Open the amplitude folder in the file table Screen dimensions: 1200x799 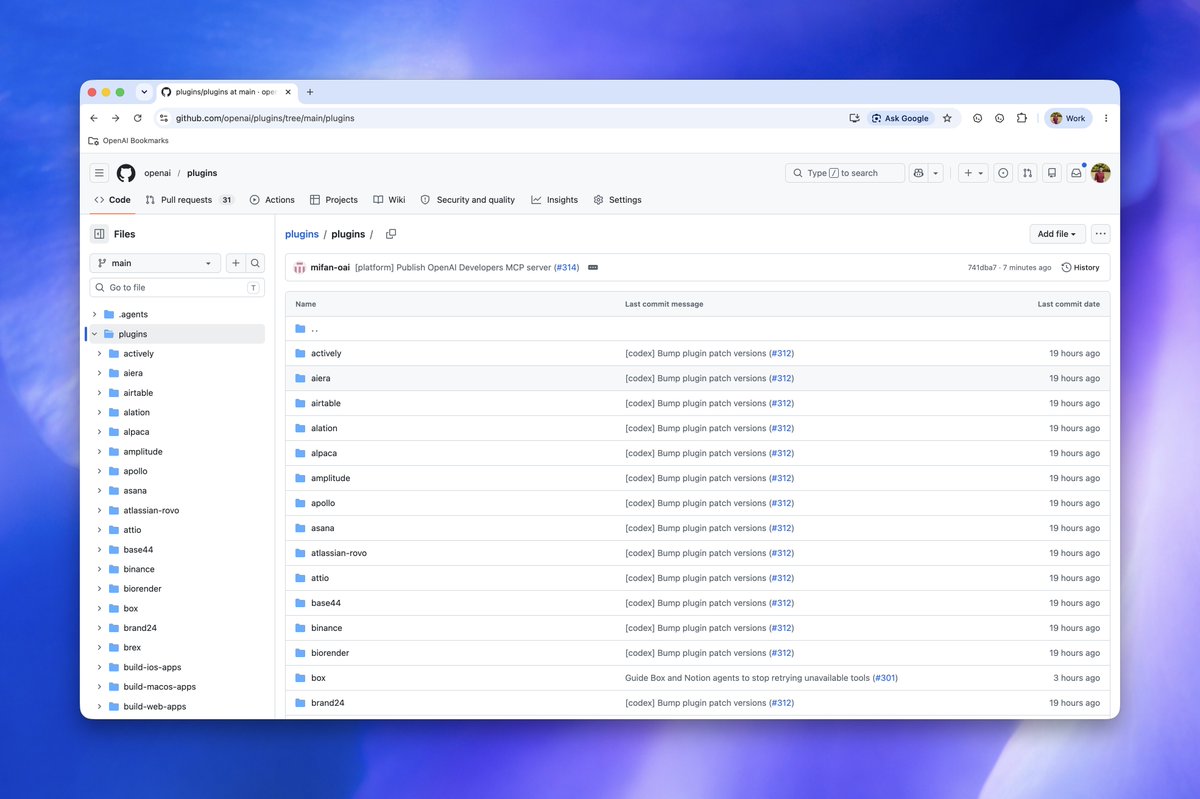[x=330, y=478]
